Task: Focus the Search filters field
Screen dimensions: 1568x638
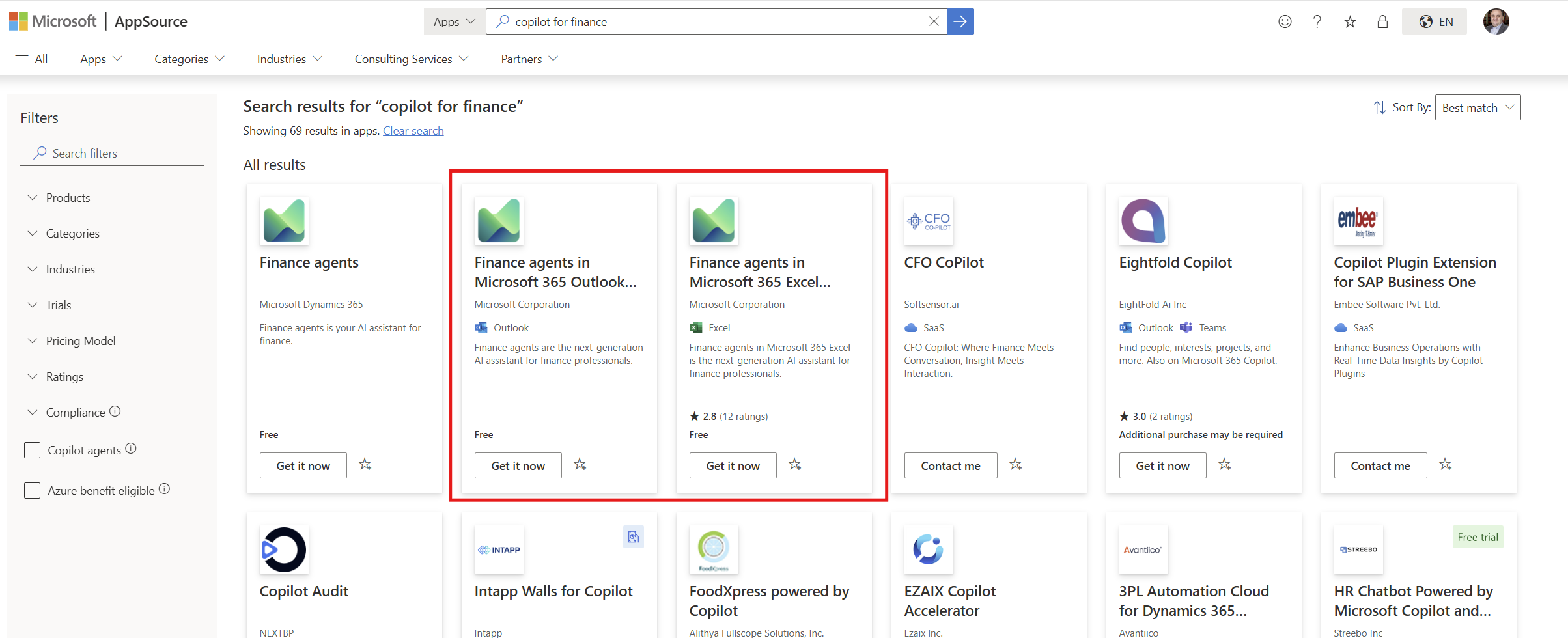Action: point(112,153)
